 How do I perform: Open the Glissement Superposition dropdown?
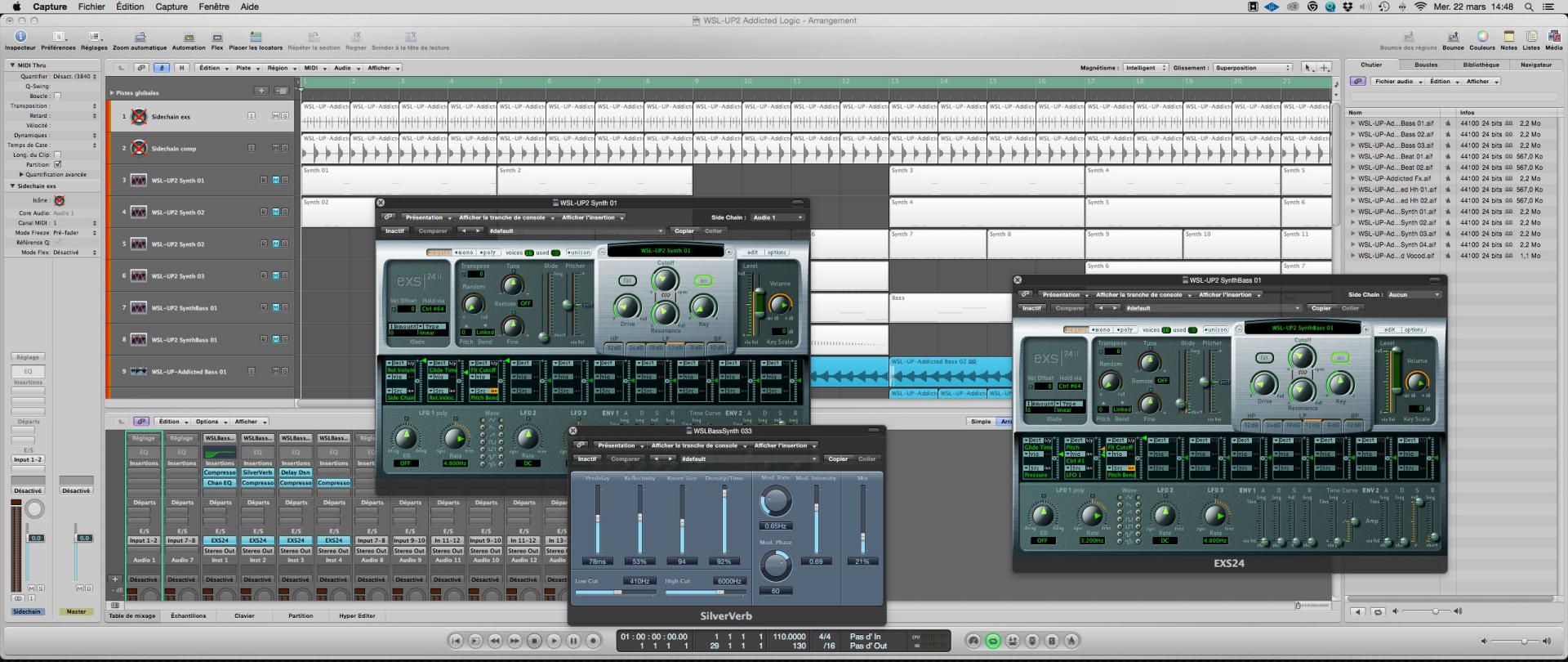1253,68
